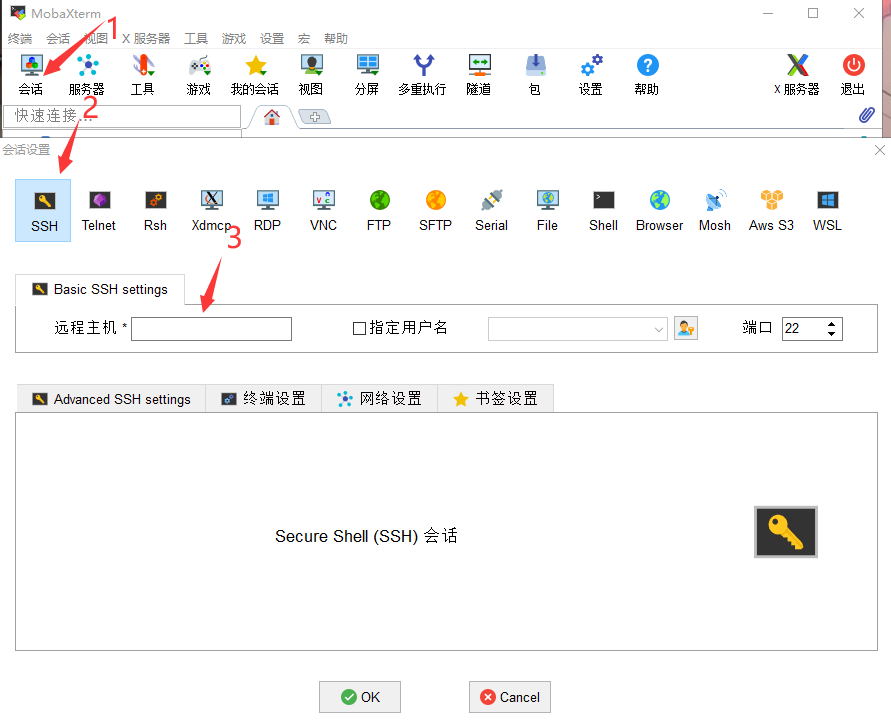This screenshot has height=728, width=891.
Task: Switch to the 终端设置 tab
Action: tap(264, 399)
